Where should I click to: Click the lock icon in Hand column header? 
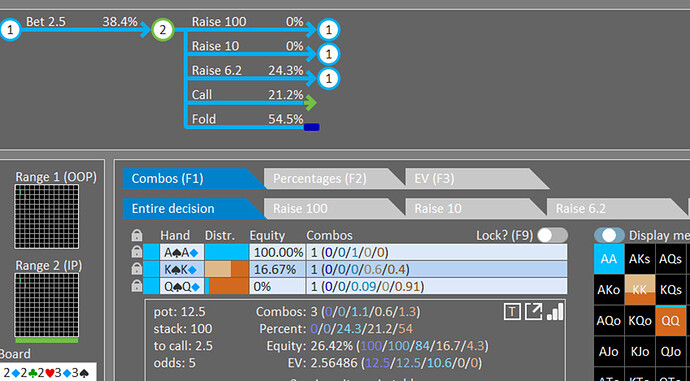(137, 235)
